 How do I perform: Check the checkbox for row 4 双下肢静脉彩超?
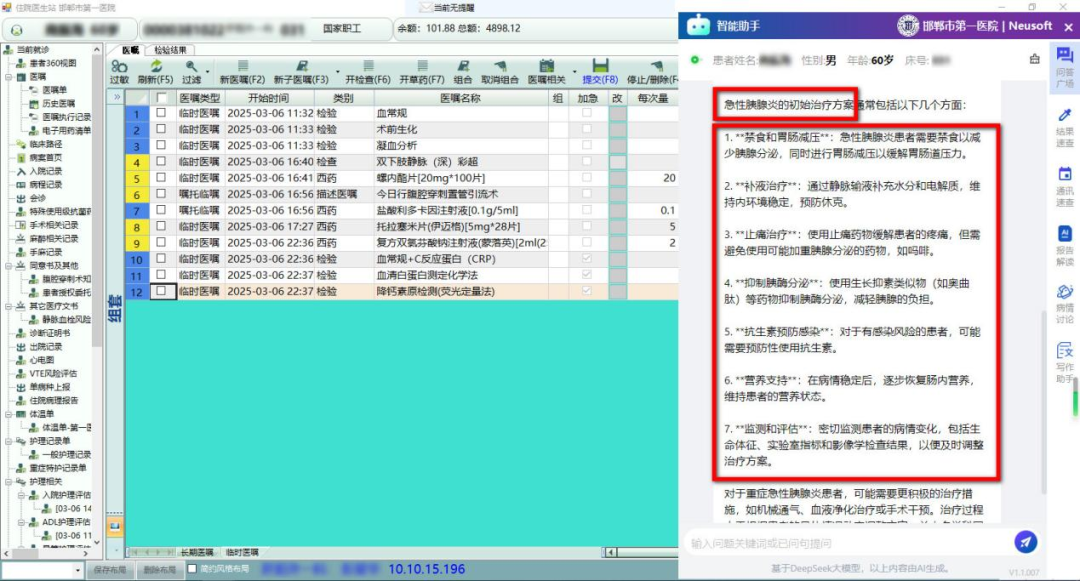coord(161,161)
